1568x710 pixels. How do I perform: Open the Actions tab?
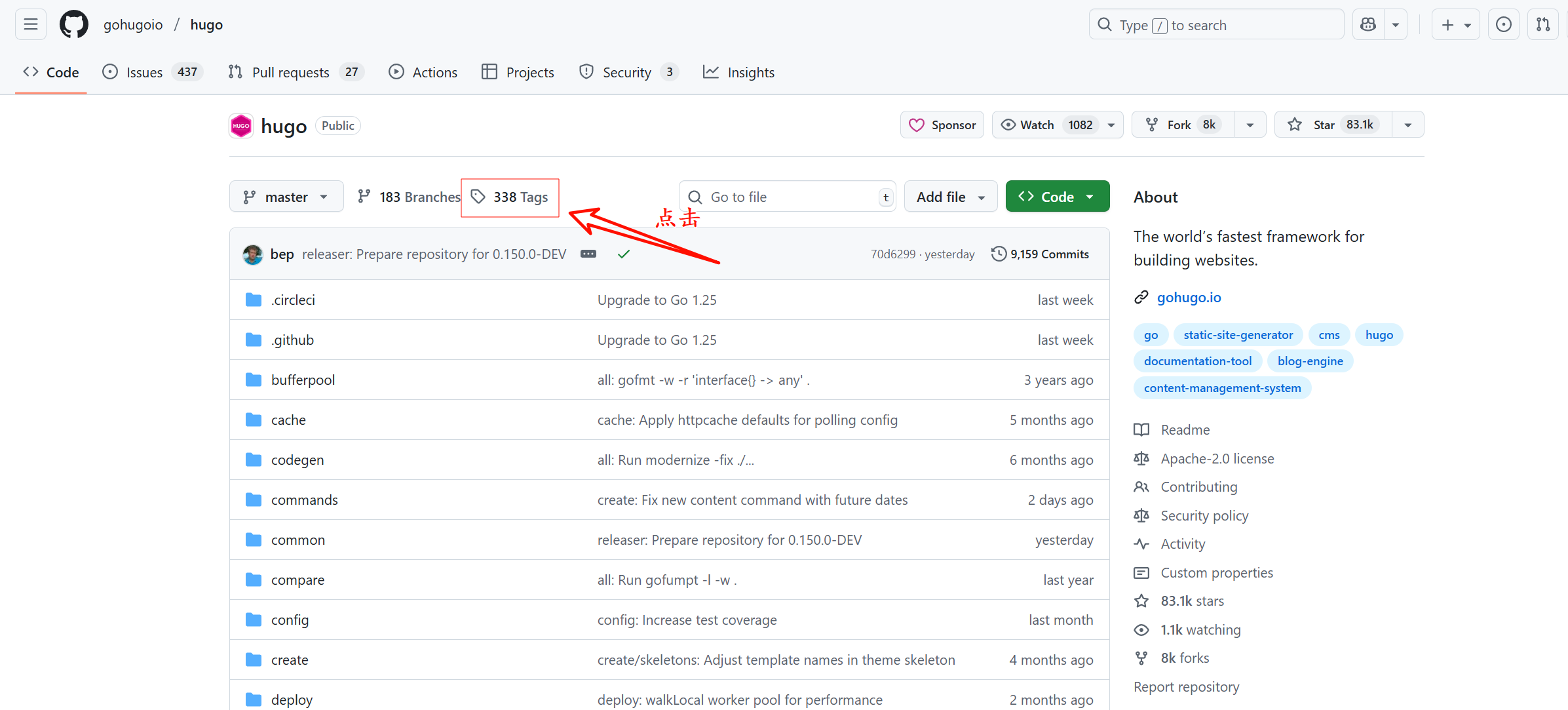point(423,72)
